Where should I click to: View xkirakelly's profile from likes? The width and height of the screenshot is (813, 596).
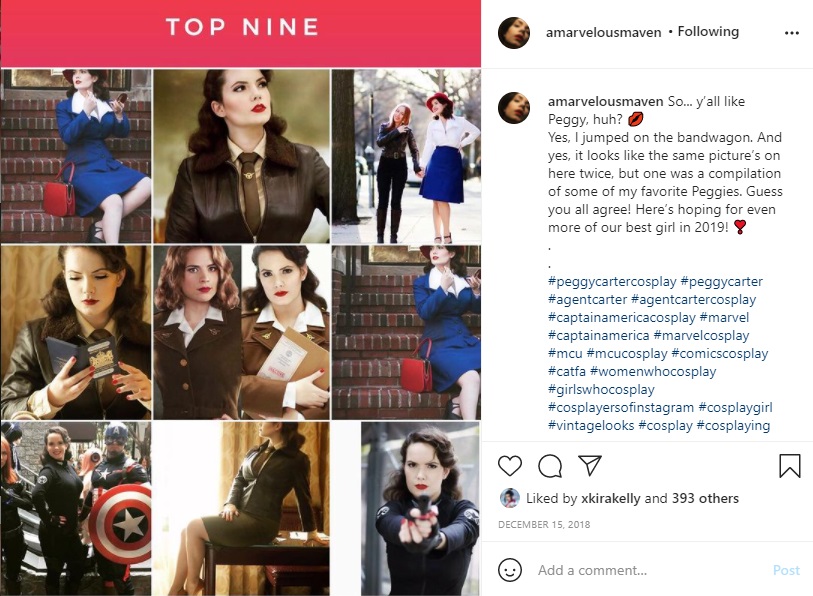610,498
